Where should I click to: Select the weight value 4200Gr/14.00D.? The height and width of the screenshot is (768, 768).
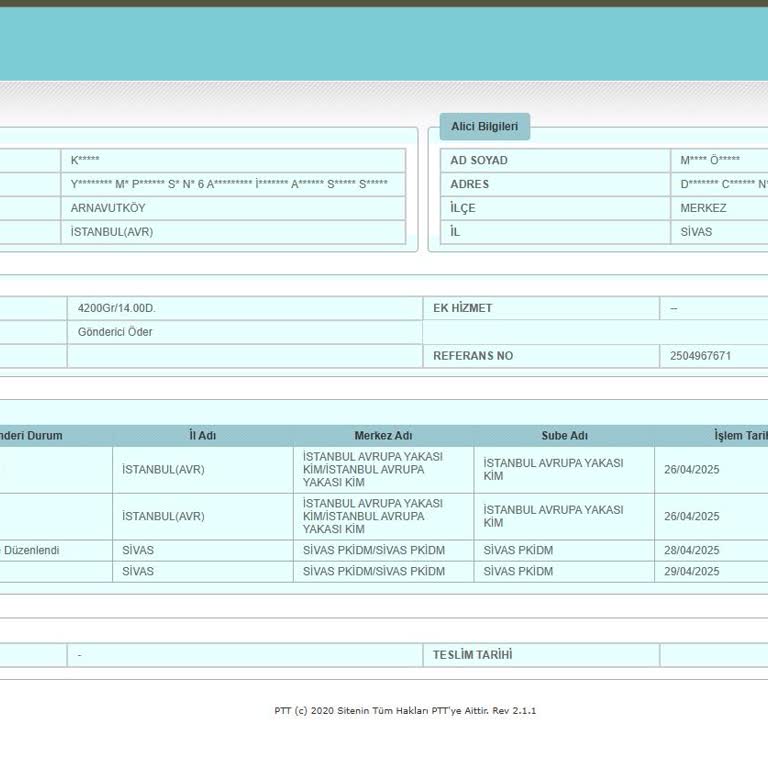[117, 308]
